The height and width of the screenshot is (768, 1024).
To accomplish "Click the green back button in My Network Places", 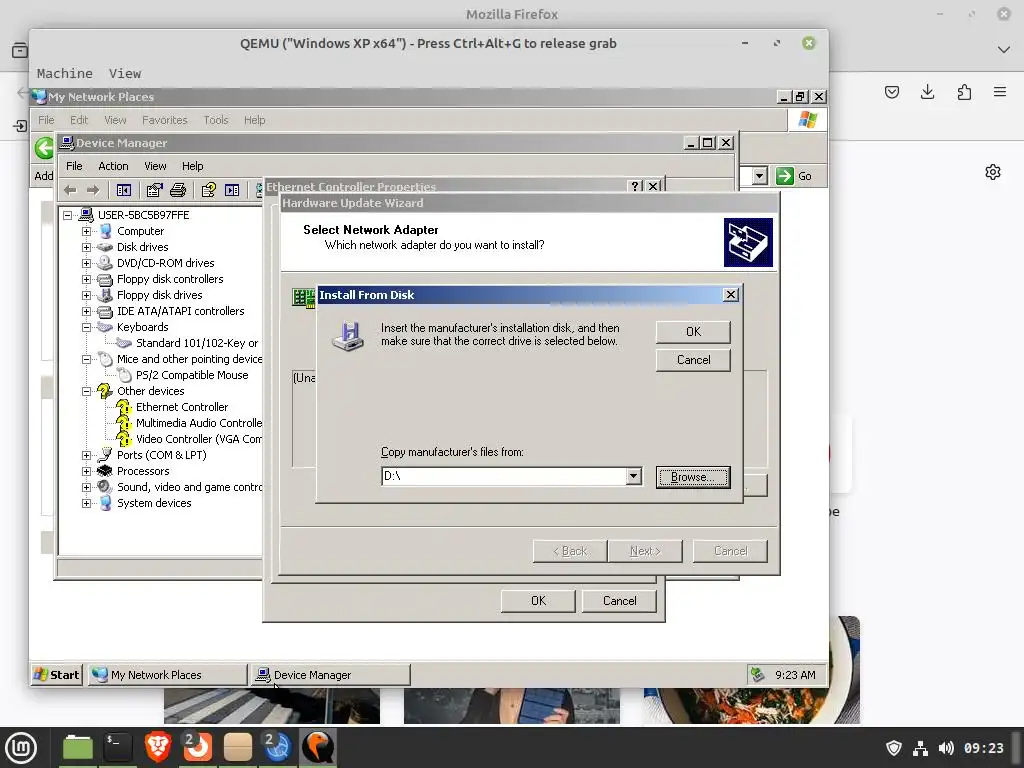I will (44, 148).
